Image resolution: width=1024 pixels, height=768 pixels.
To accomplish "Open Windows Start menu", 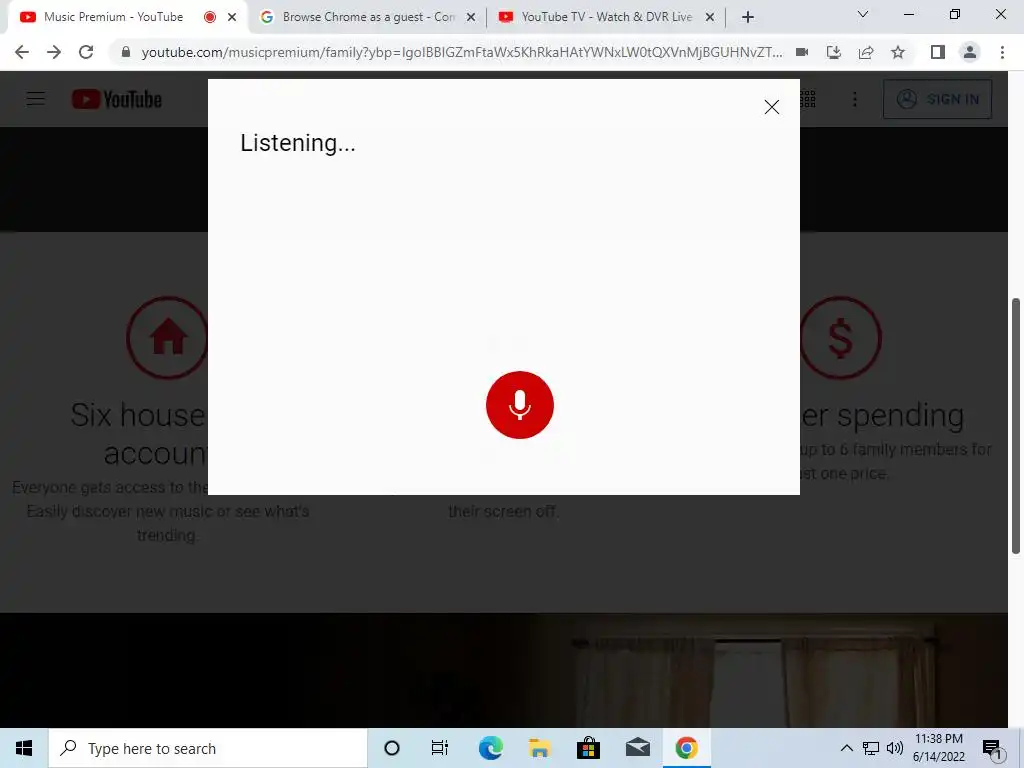I will 24,748.
